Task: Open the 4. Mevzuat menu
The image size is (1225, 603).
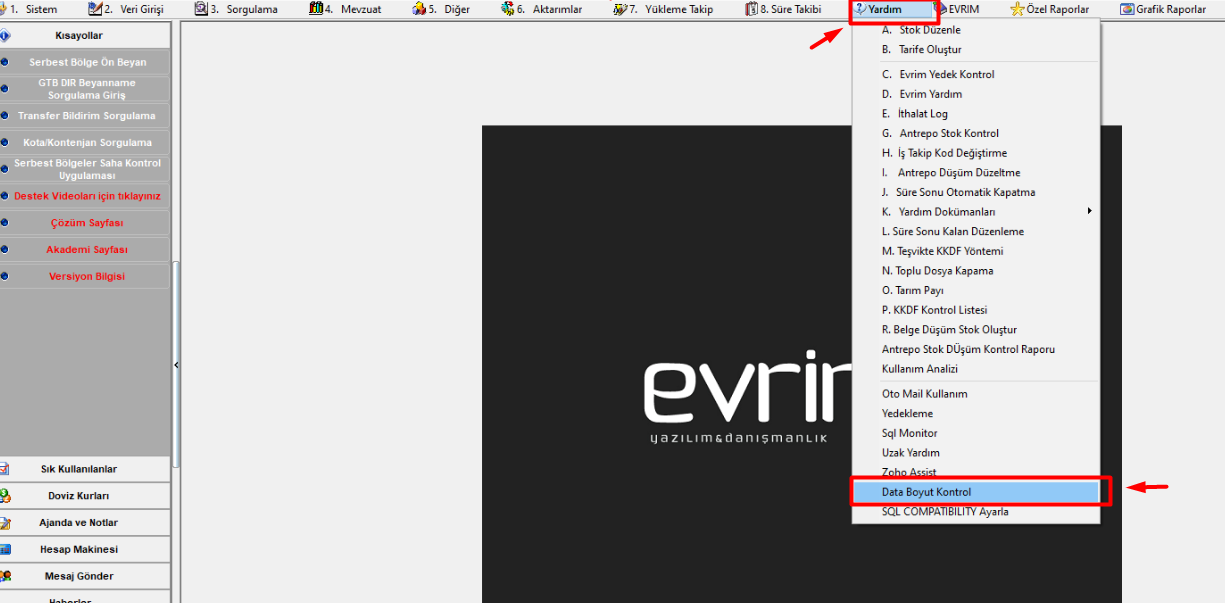Action: coord(345,9)
